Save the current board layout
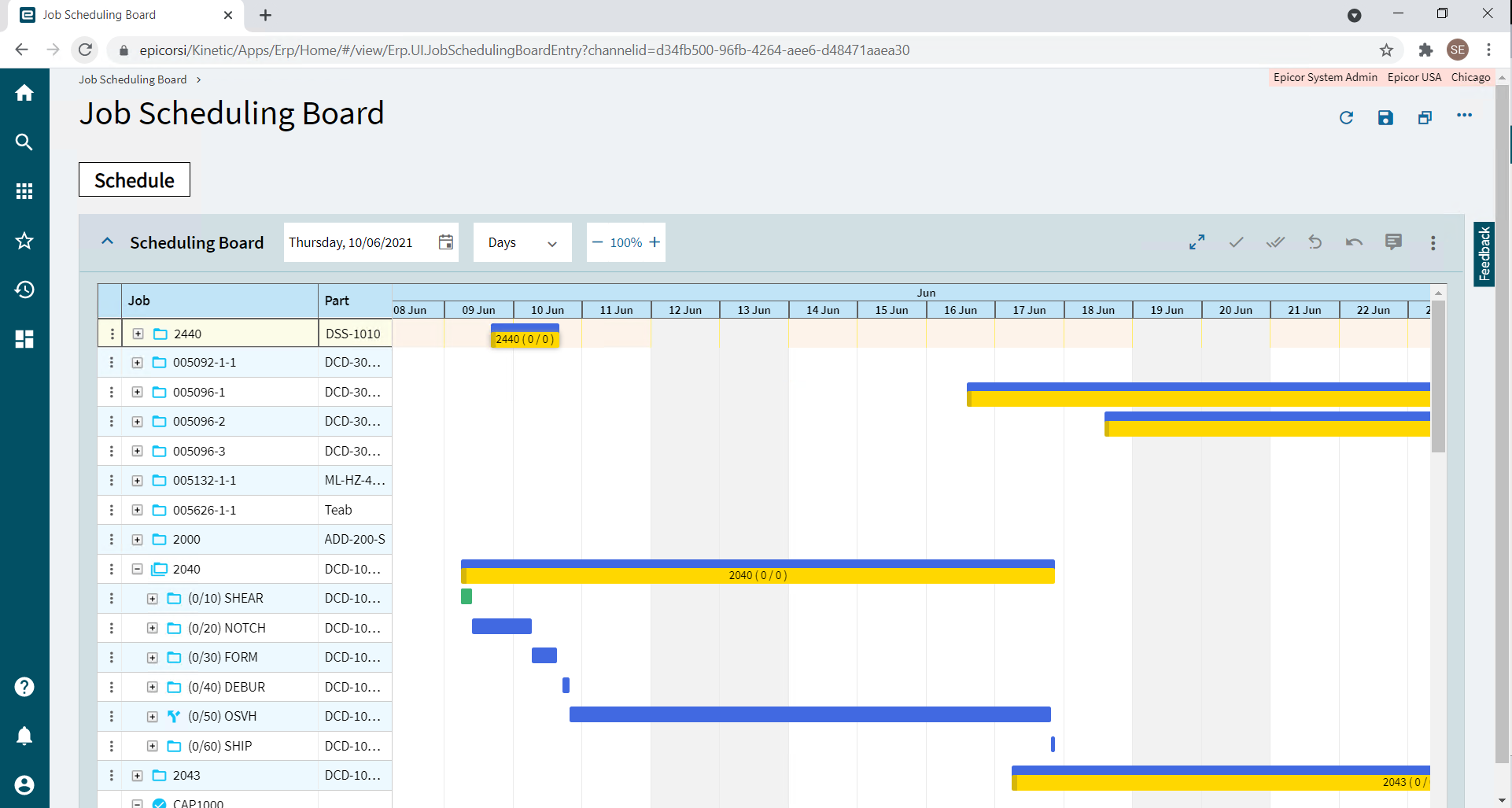1512x808 pixels. (1385, 116)
